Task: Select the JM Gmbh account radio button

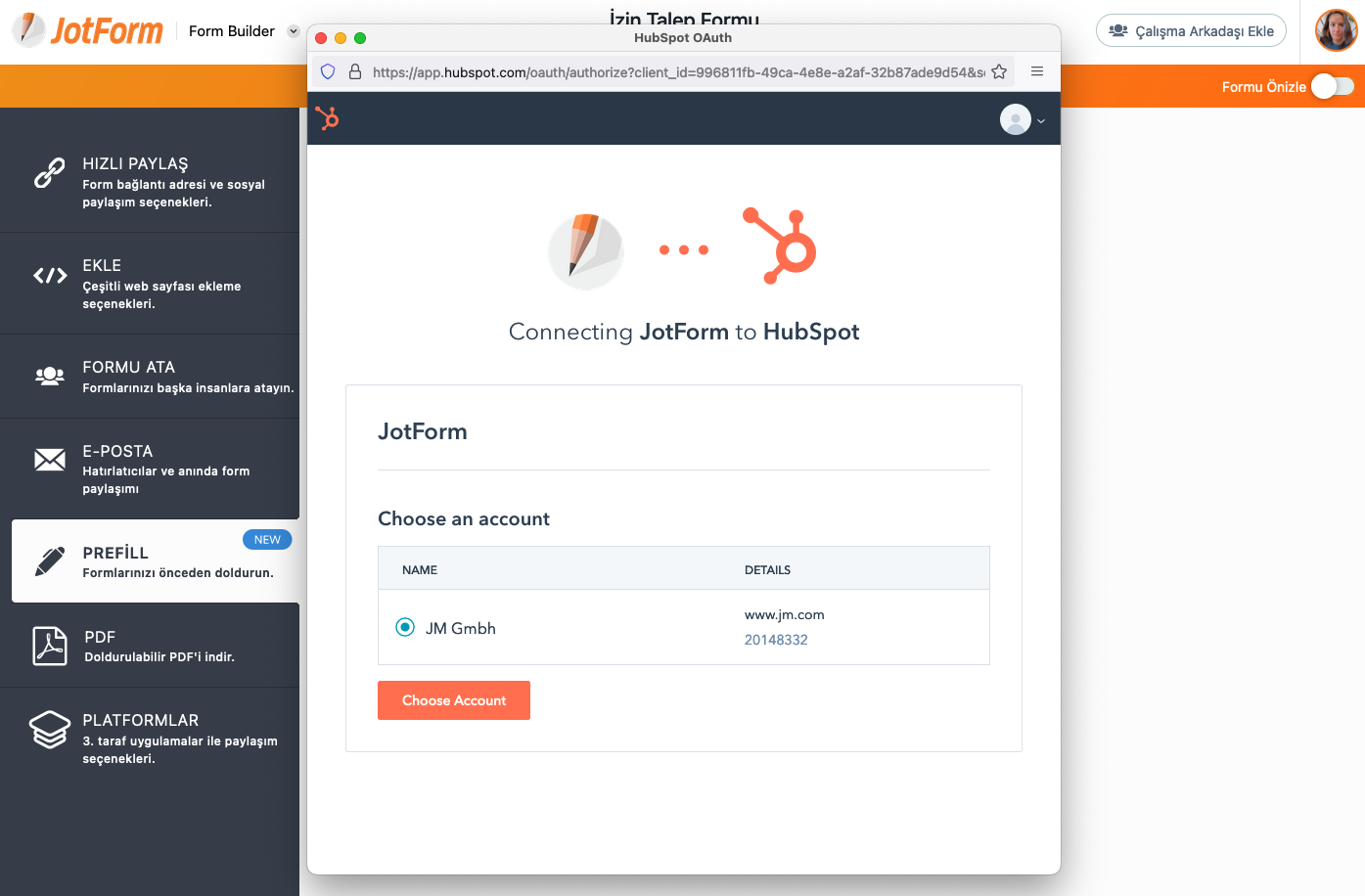Action: tap(405, 627)
